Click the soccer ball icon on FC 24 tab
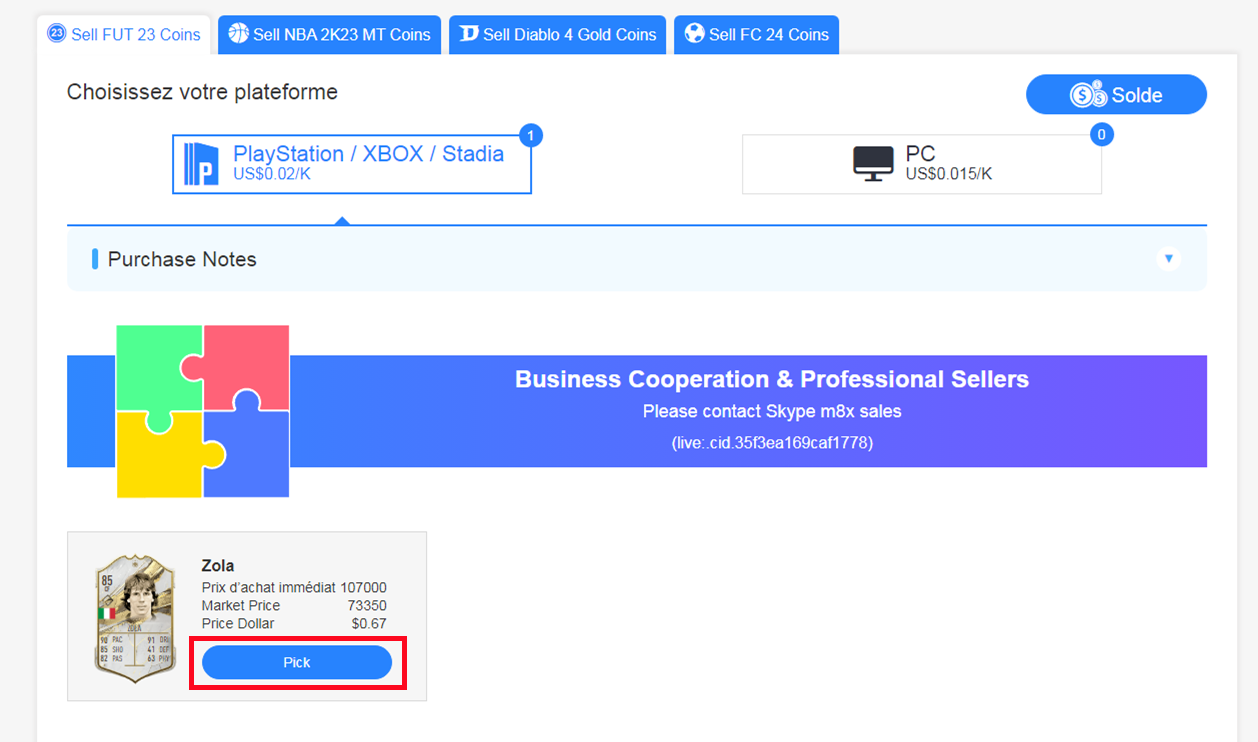 click(x=694, y=34)
